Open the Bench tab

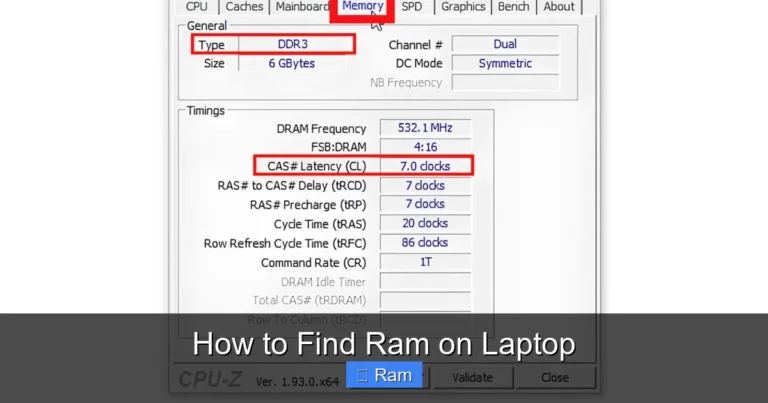(513, 7)
